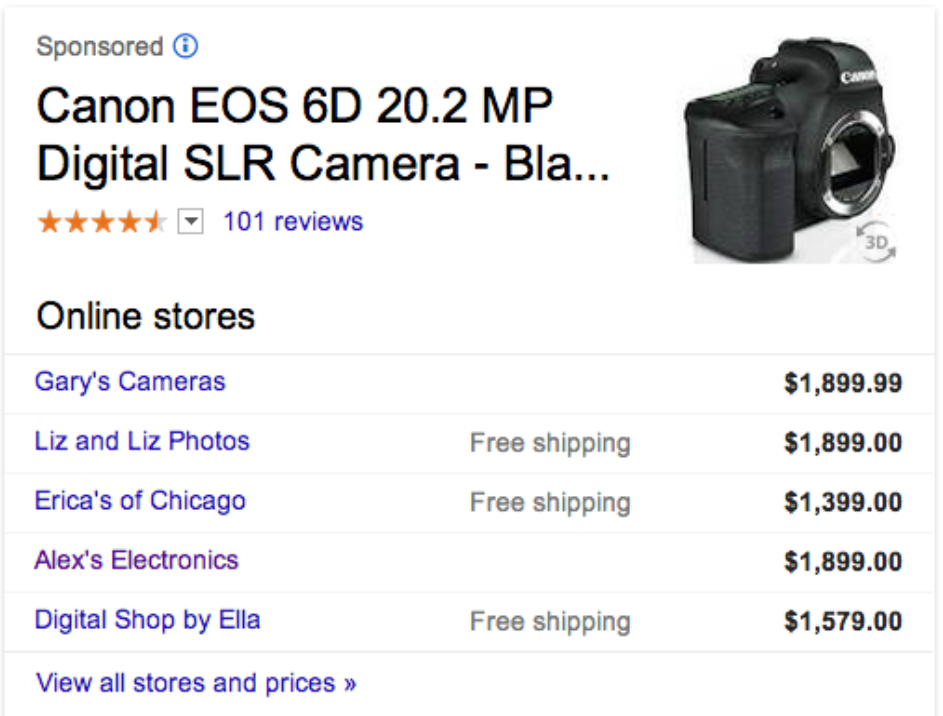Click the Online stores heading
943x716 pixels.
pos(146,317)
